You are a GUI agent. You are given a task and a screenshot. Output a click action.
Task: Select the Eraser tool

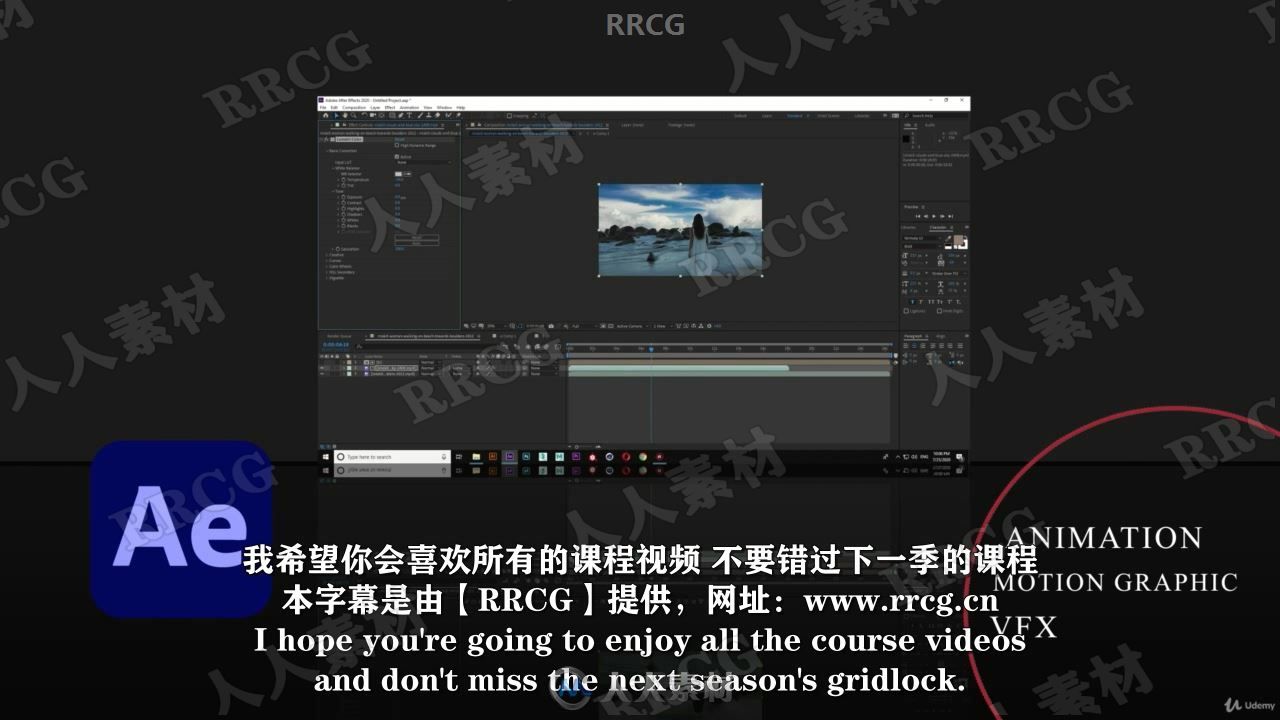coord(437,115)
